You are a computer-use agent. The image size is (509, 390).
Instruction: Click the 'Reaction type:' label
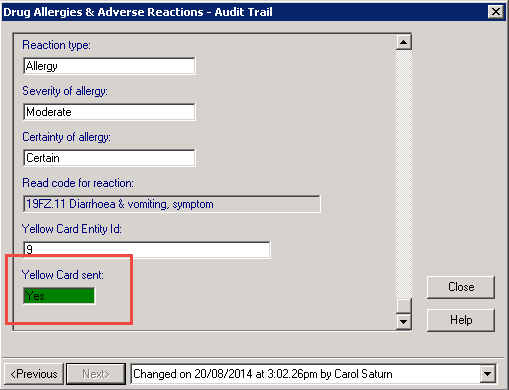click(56, 45)
